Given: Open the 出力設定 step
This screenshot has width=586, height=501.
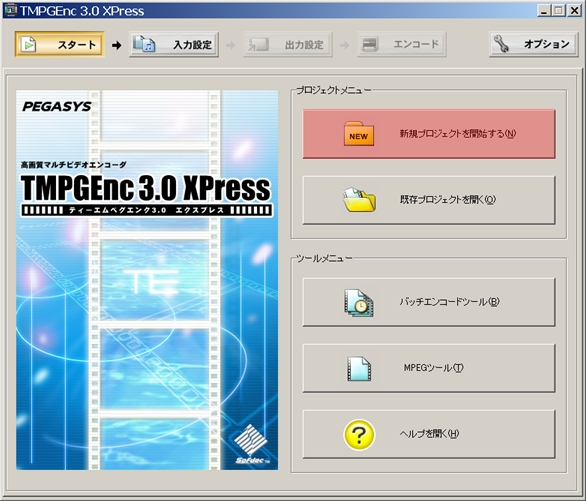Looking at the screenshot, I should pyautogui.click(x=288, y=44).
